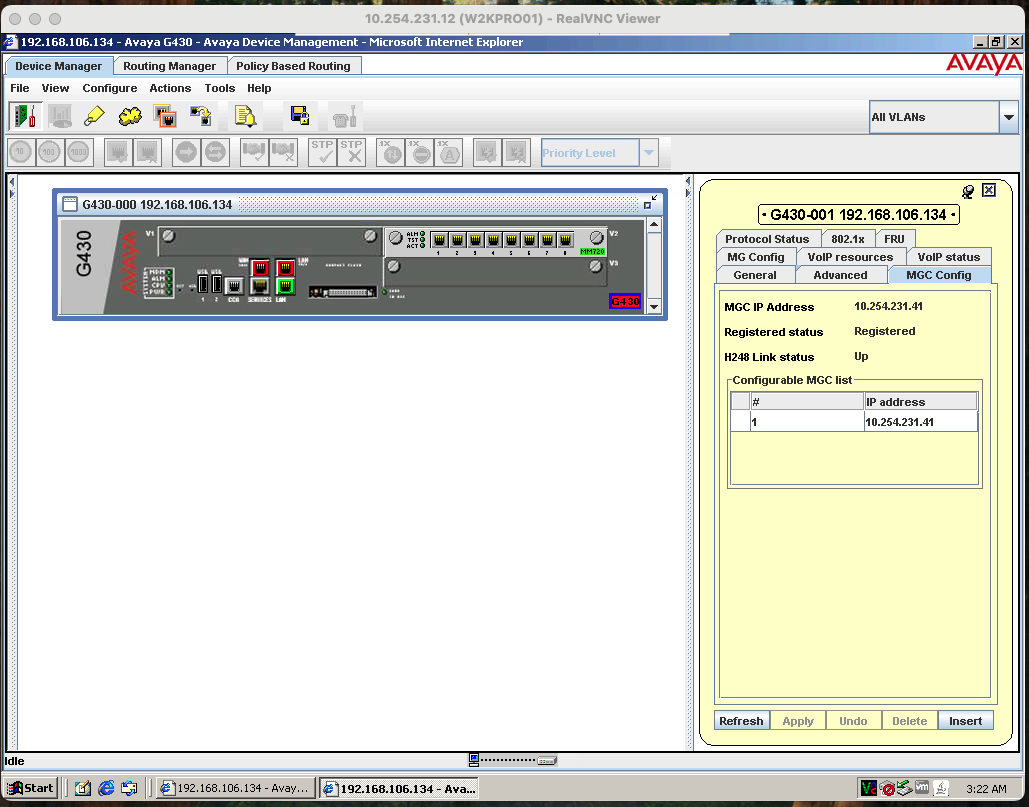Open the Priority Level dropdown arrow

pyautogui.click(x=649, y=153)
